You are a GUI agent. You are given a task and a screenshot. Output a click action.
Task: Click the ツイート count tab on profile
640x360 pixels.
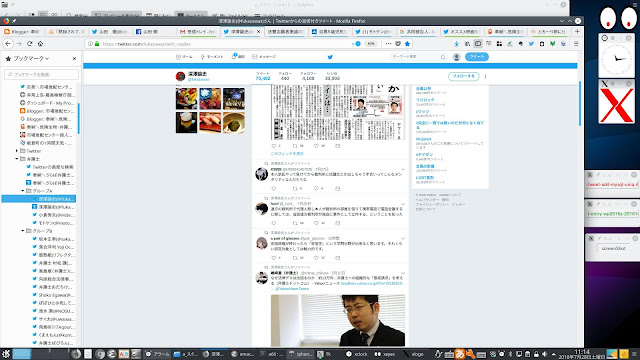(x=263, y=76)
